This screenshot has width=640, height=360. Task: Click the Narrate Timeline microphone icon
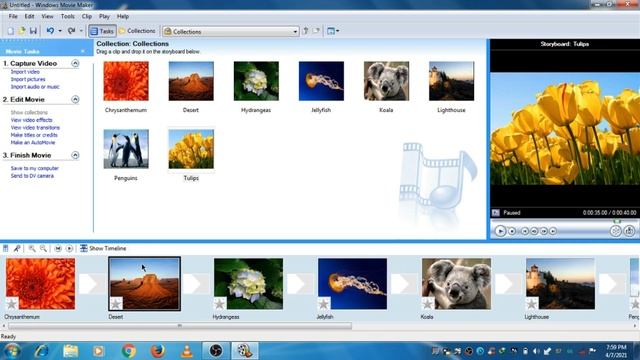click(17, 248)
